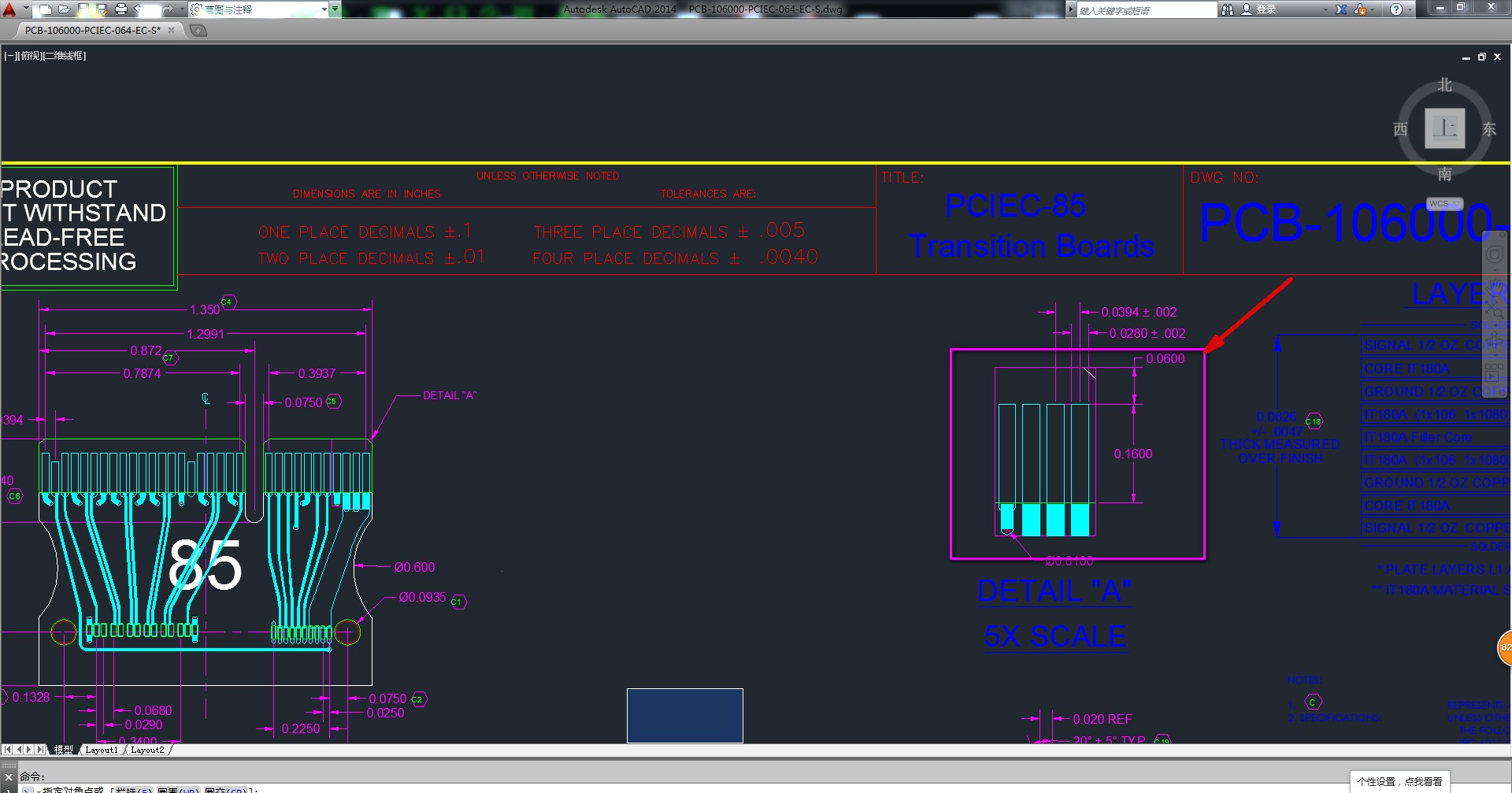This screenshot has height=793, width=1512.
Task: Expand the quick access toolbar customize arrow
Action: tap(335, 9)
